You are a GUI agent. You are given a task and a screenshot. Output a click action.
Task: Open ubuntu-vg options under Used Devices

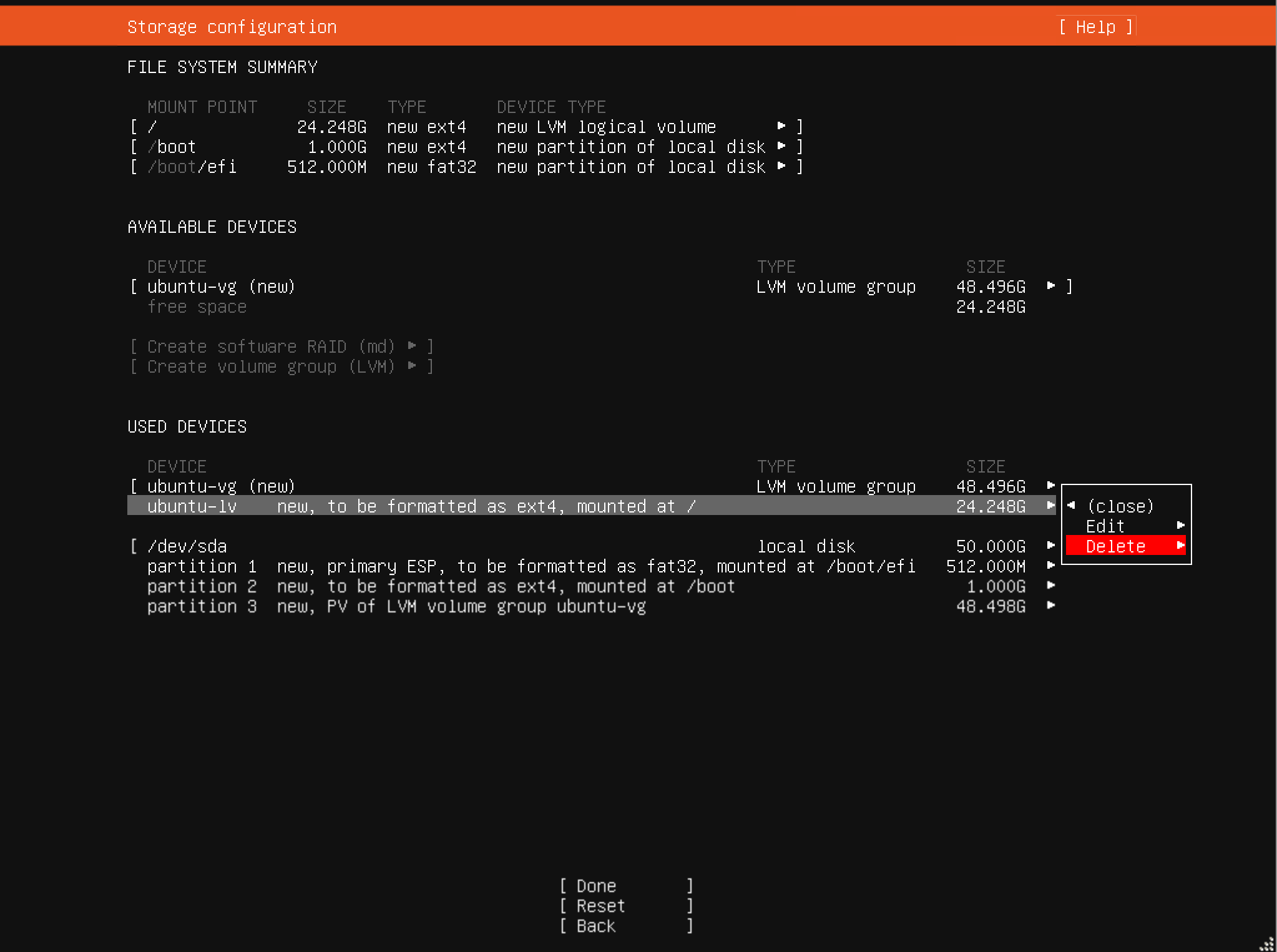(1050, 486)
